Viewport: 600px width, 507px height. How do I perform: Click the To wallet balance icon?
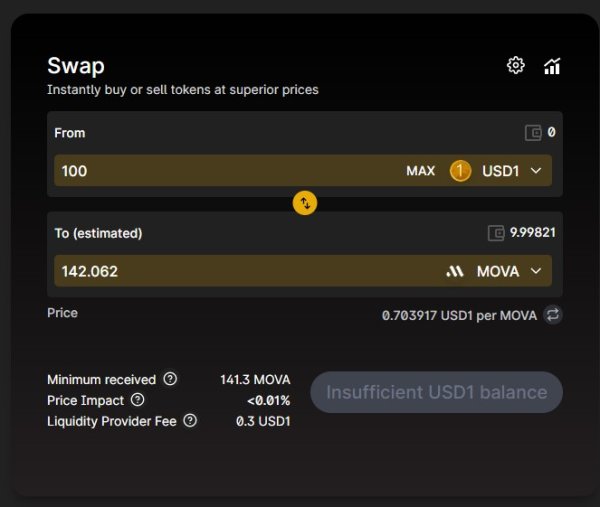pos(496,233)
